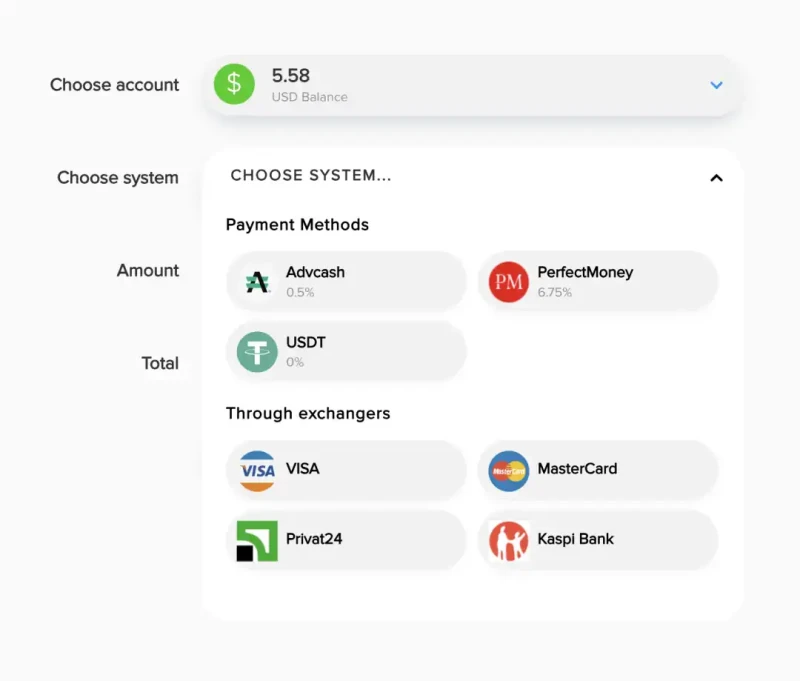Viewport: 800px width, 681px height.
Task: Open the USD Balance account selector
Action: pyautogui.click(x=472, y=85)
